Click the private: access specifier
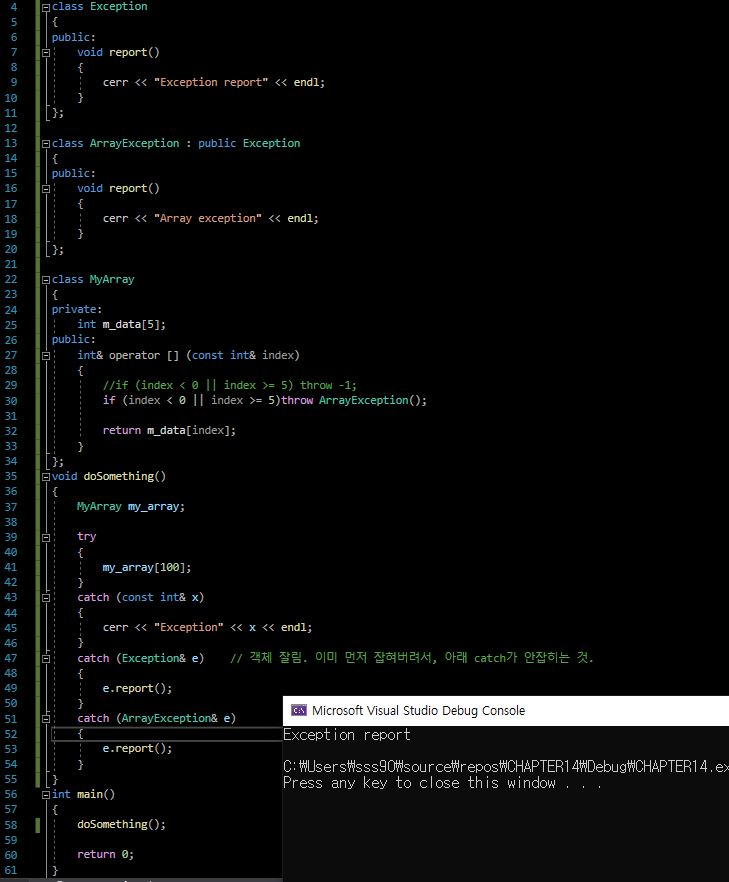Image resolution: width=729 pixels, height=882 pixels. [77, 309]
